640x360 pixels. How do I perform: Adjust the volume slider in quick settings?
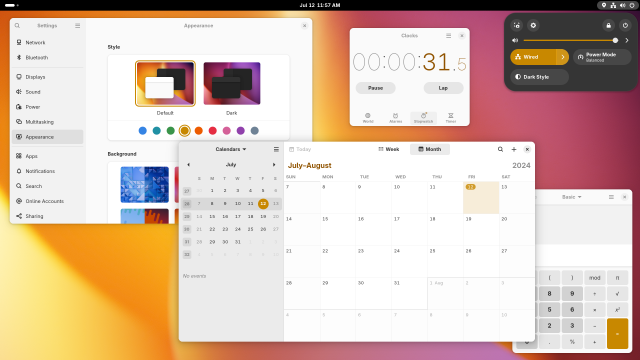571,40
